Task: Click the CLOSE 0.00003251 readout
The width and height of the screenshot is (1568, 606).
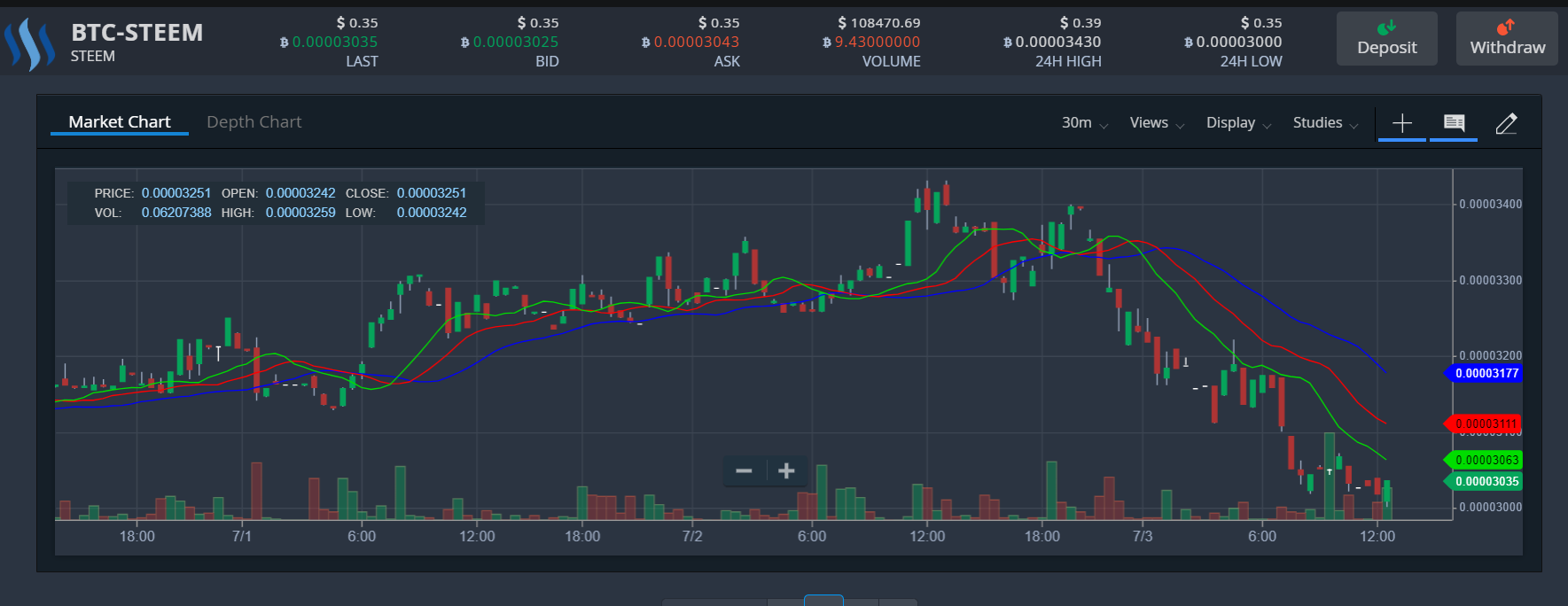Action: click(432, 193)
